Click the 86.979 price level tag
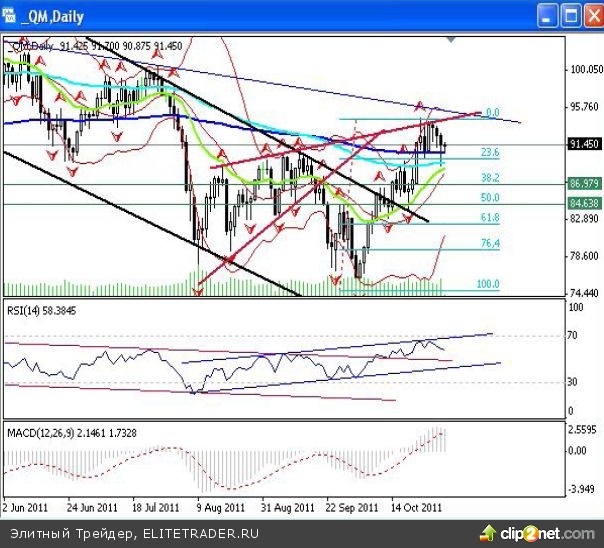The height and width of the screenshot is (548, 604). (x=584, y=184)
